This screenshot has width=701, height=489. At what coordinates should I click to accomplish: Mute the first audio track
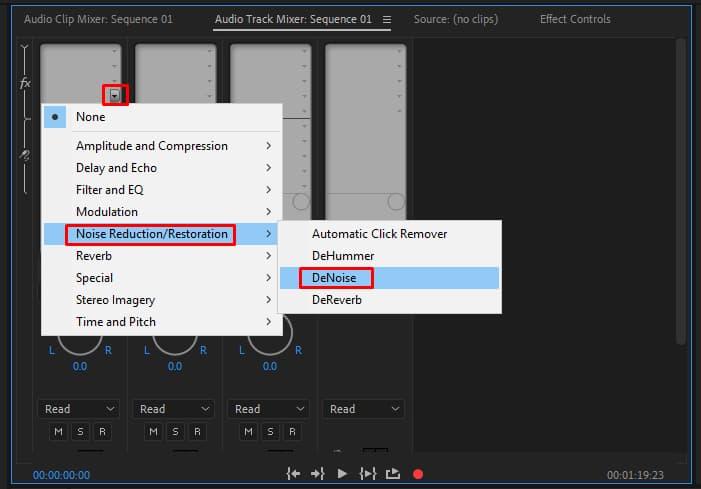click(x=58, y=432)
